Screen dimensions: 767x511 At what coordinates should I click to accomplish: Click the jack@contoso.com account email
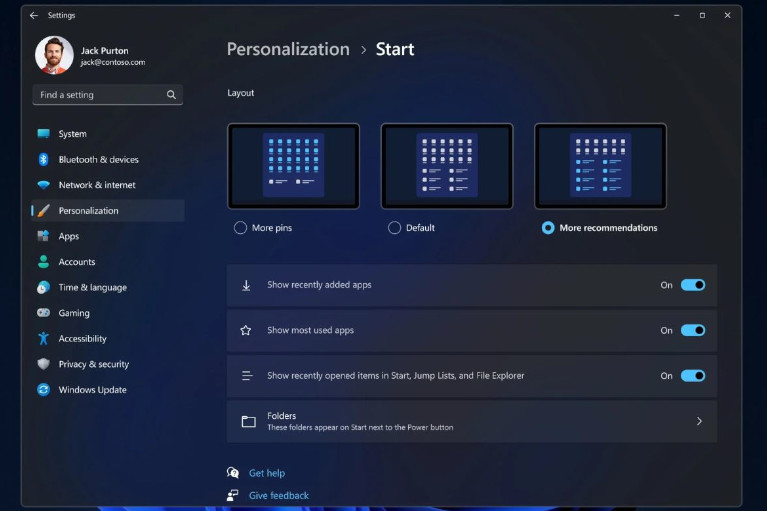[x=113, y=63]
